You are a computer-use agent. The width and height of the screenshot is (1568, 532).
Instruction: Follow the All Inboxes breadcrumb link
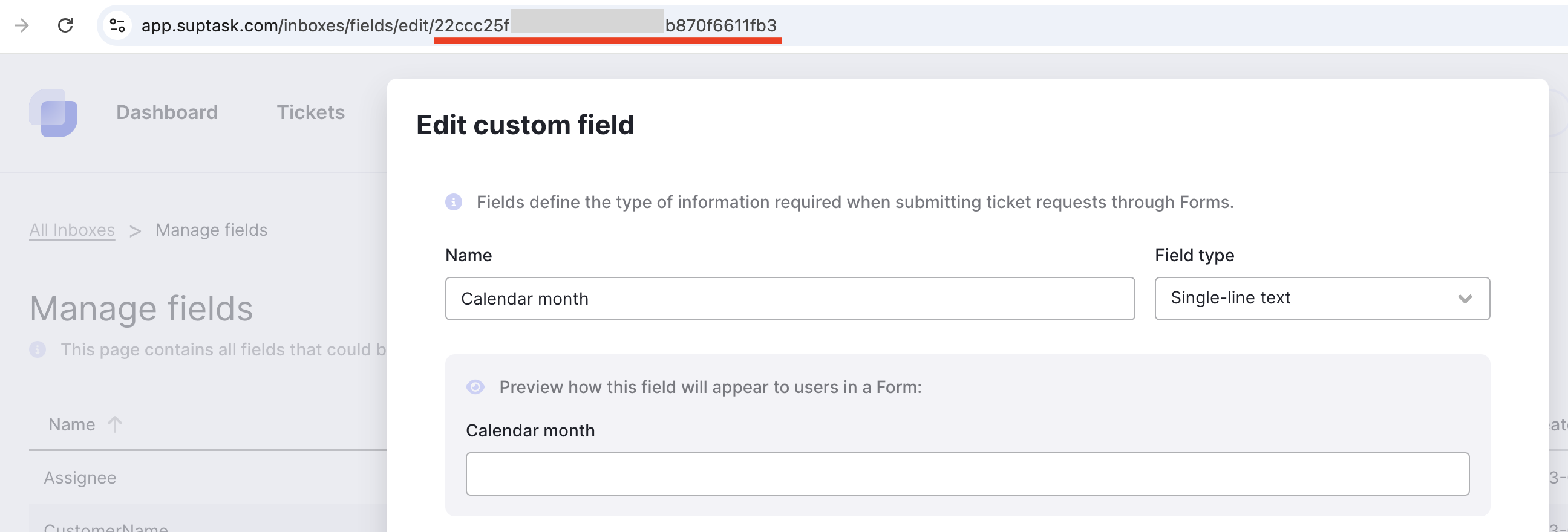point(72,230)
